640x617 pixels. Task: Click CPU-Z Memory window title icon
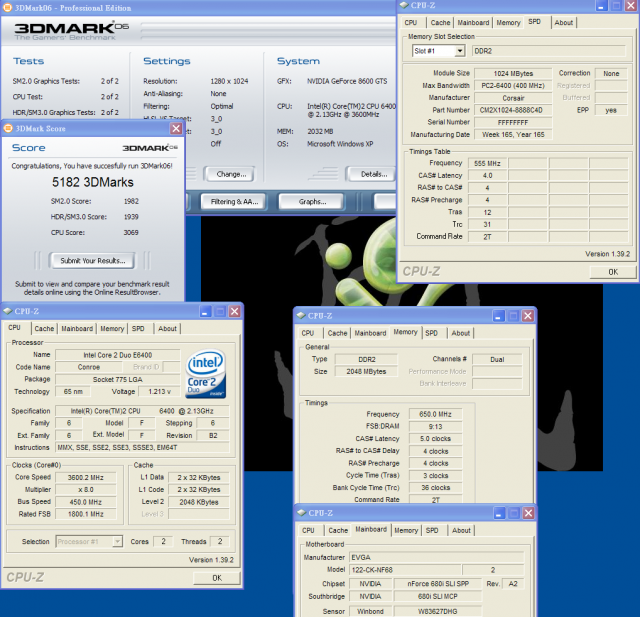click(x=301, y=315)
